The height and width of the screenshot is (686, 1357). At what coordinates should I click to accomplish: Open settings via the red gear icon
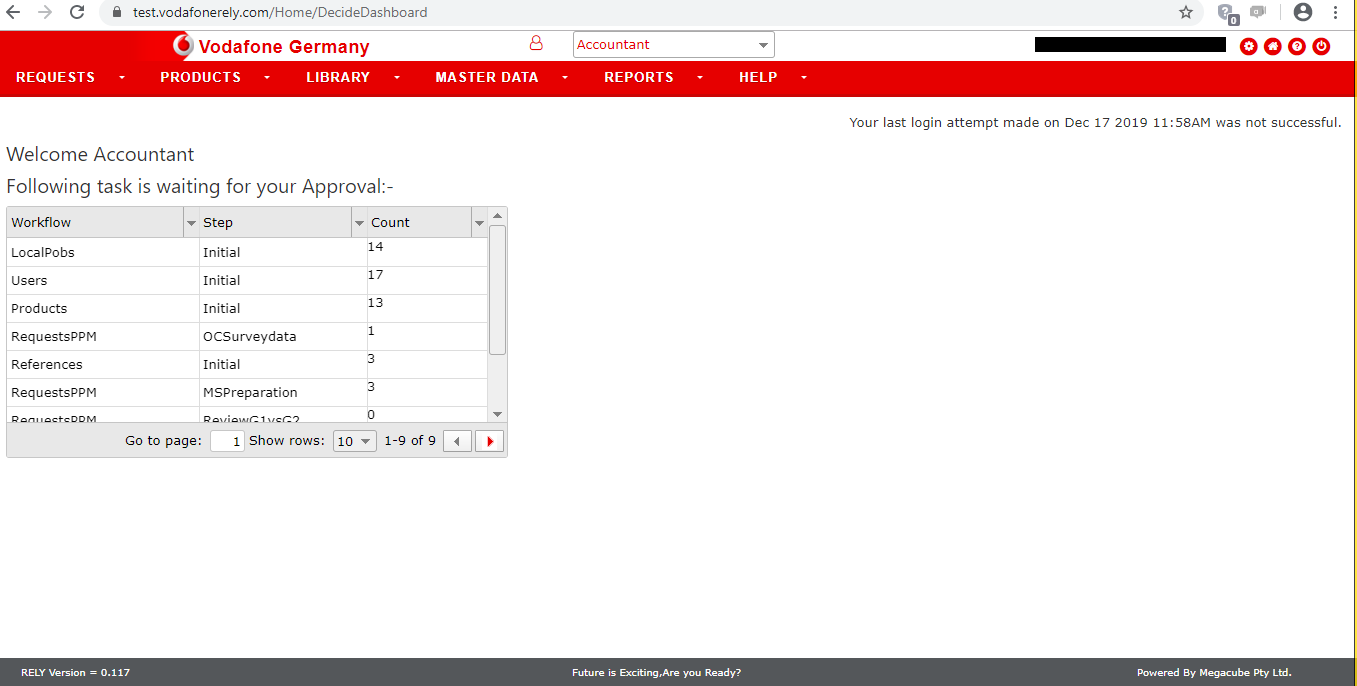1248,46
